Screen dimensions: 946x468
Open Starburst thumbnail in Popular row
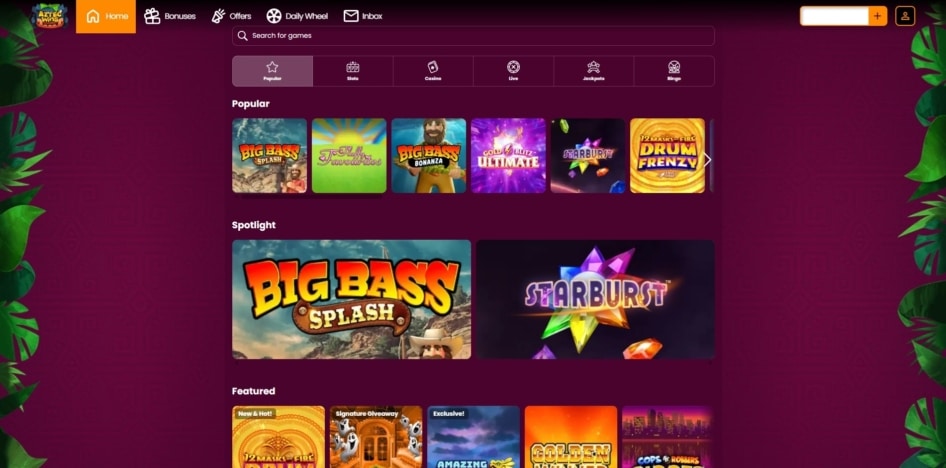tap(588, 156)
